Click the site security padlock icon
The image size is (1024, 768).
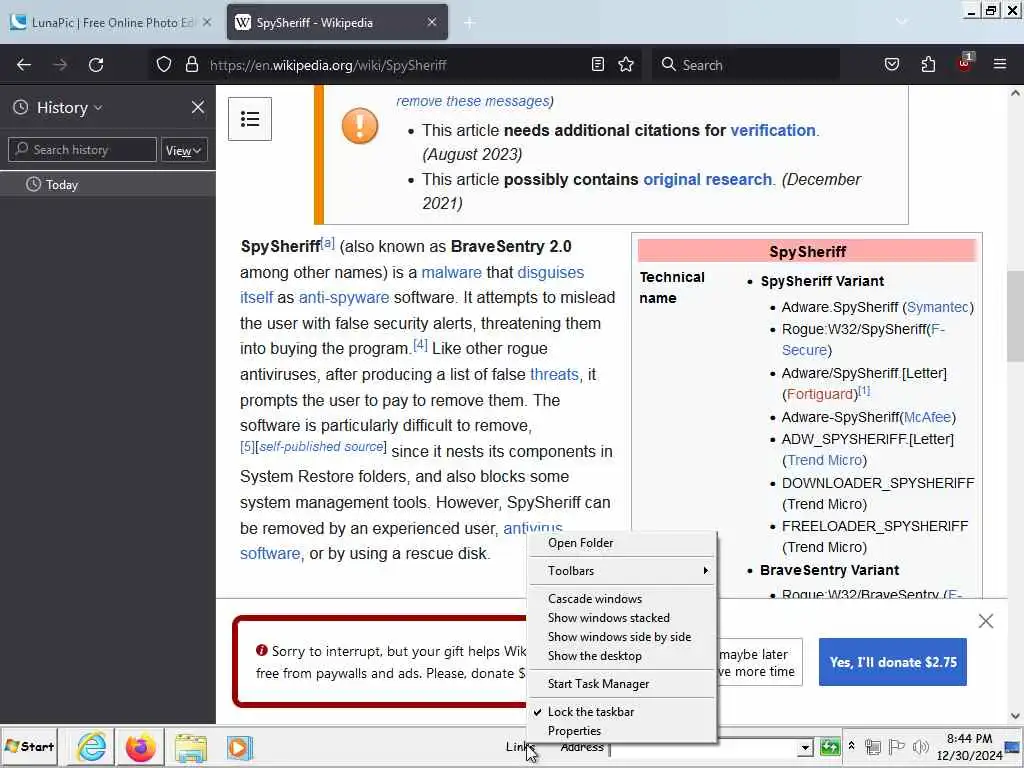coord(191,65)
